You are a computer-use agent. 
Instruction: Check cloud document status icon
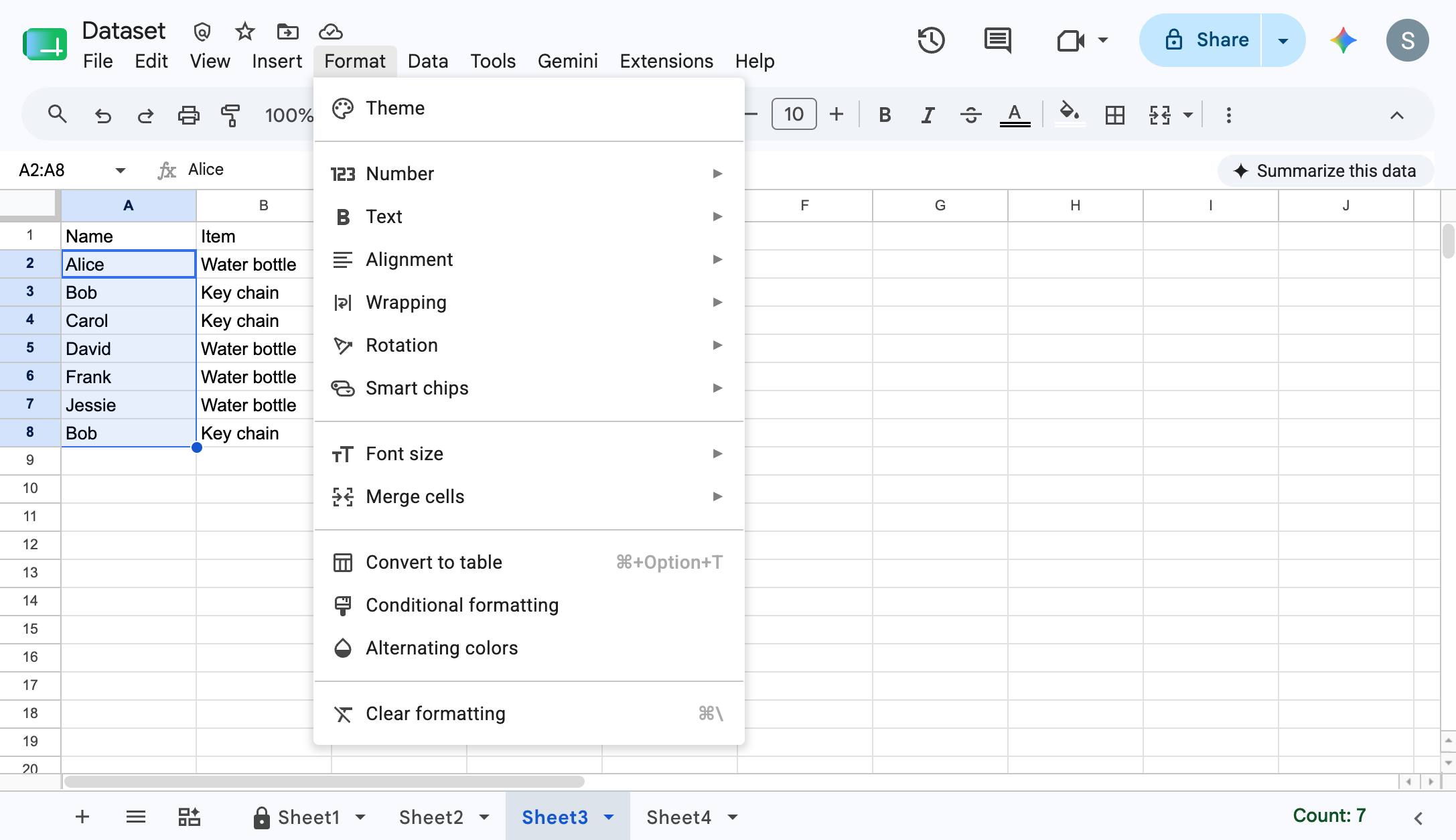point(331,31)
